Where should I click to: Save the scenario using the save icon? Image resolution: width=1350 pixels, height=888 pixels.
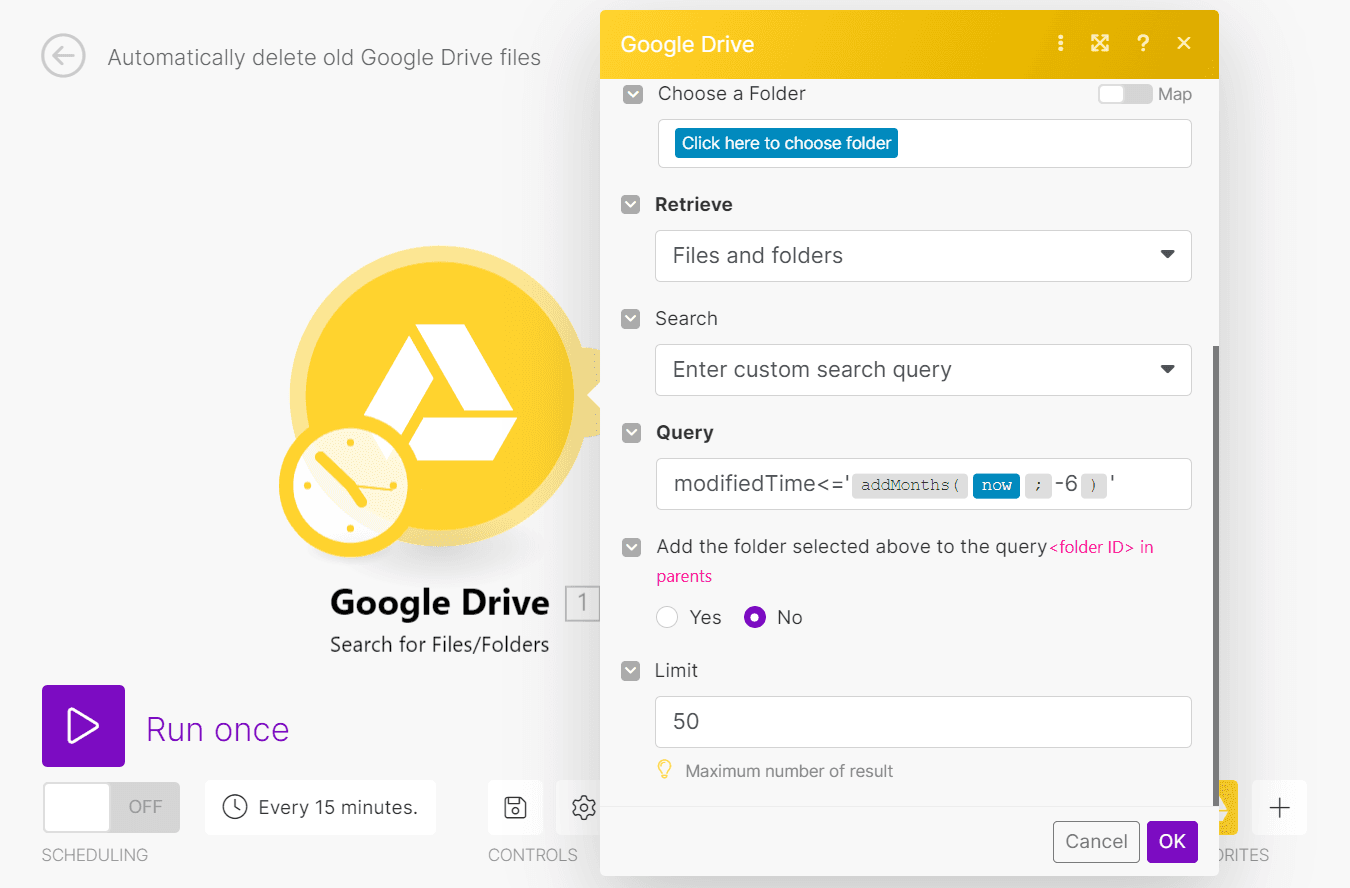515,807
